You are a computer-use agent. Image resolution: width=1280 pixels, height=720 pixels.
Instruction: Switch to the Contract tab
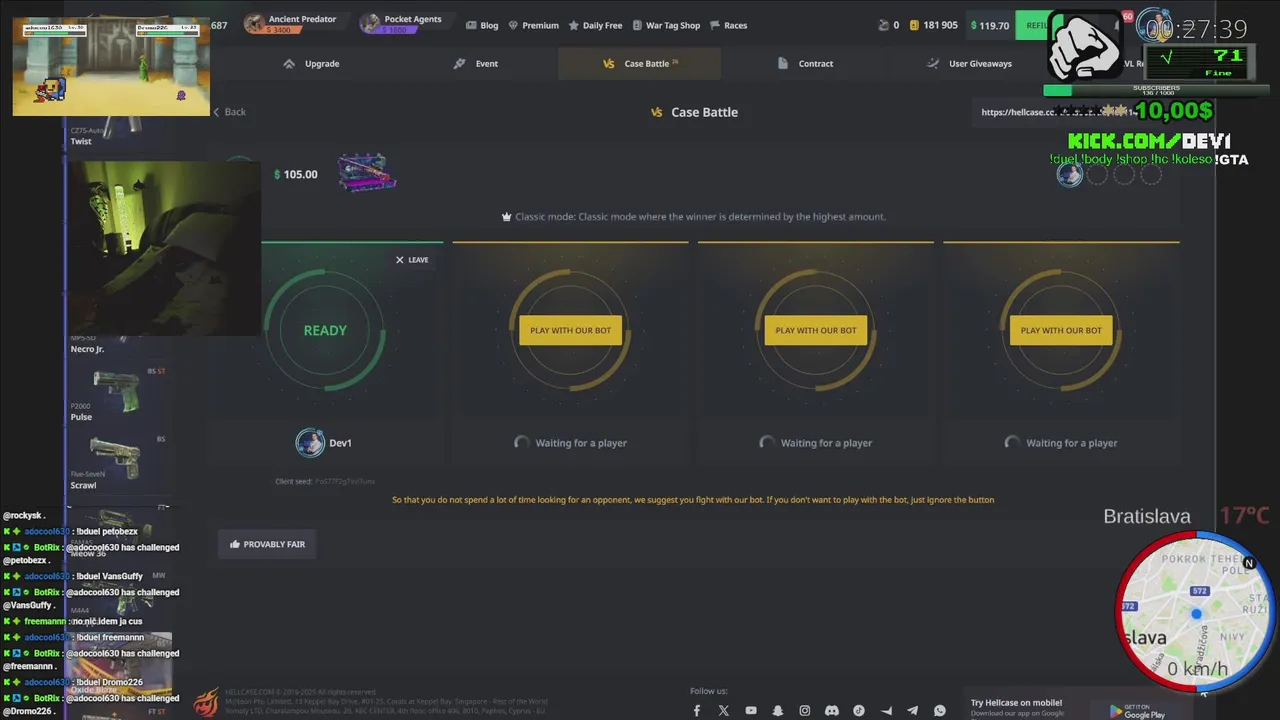[x=805, y=63]
